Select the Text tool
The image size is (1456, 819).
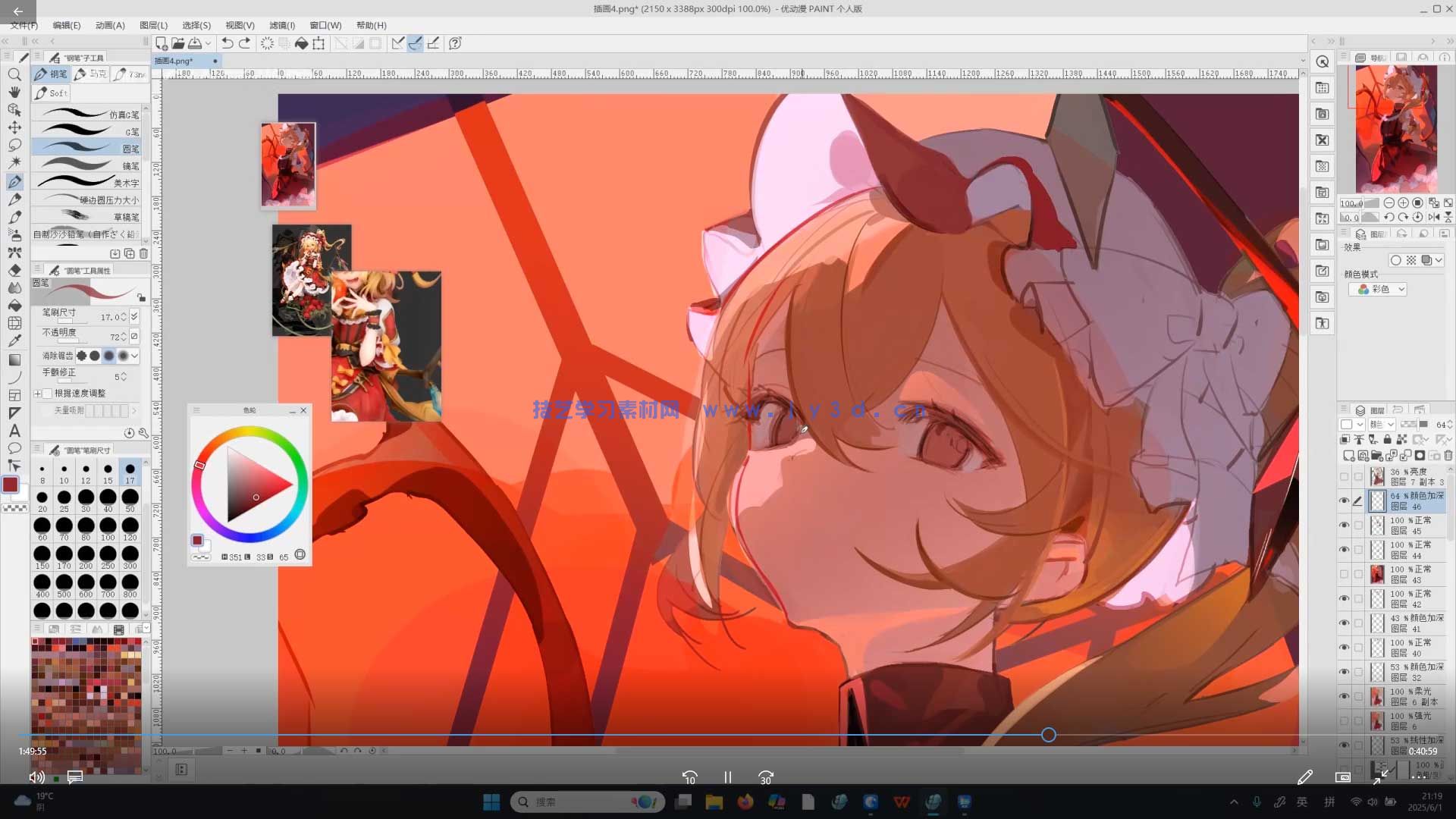(14, 431)
